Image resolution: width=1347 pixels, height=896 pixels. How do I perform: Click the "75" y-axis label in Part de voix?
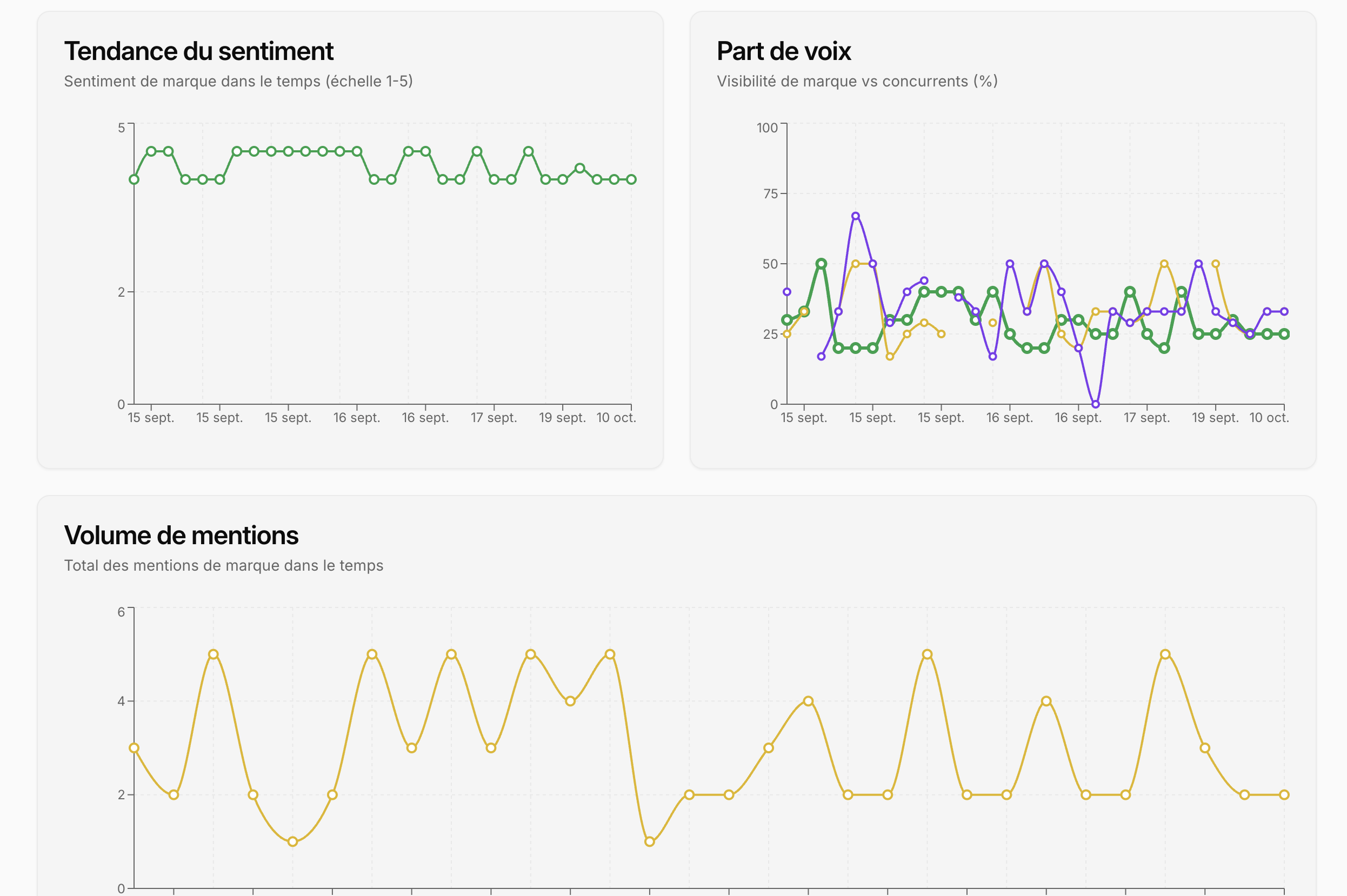click(770, 193)
